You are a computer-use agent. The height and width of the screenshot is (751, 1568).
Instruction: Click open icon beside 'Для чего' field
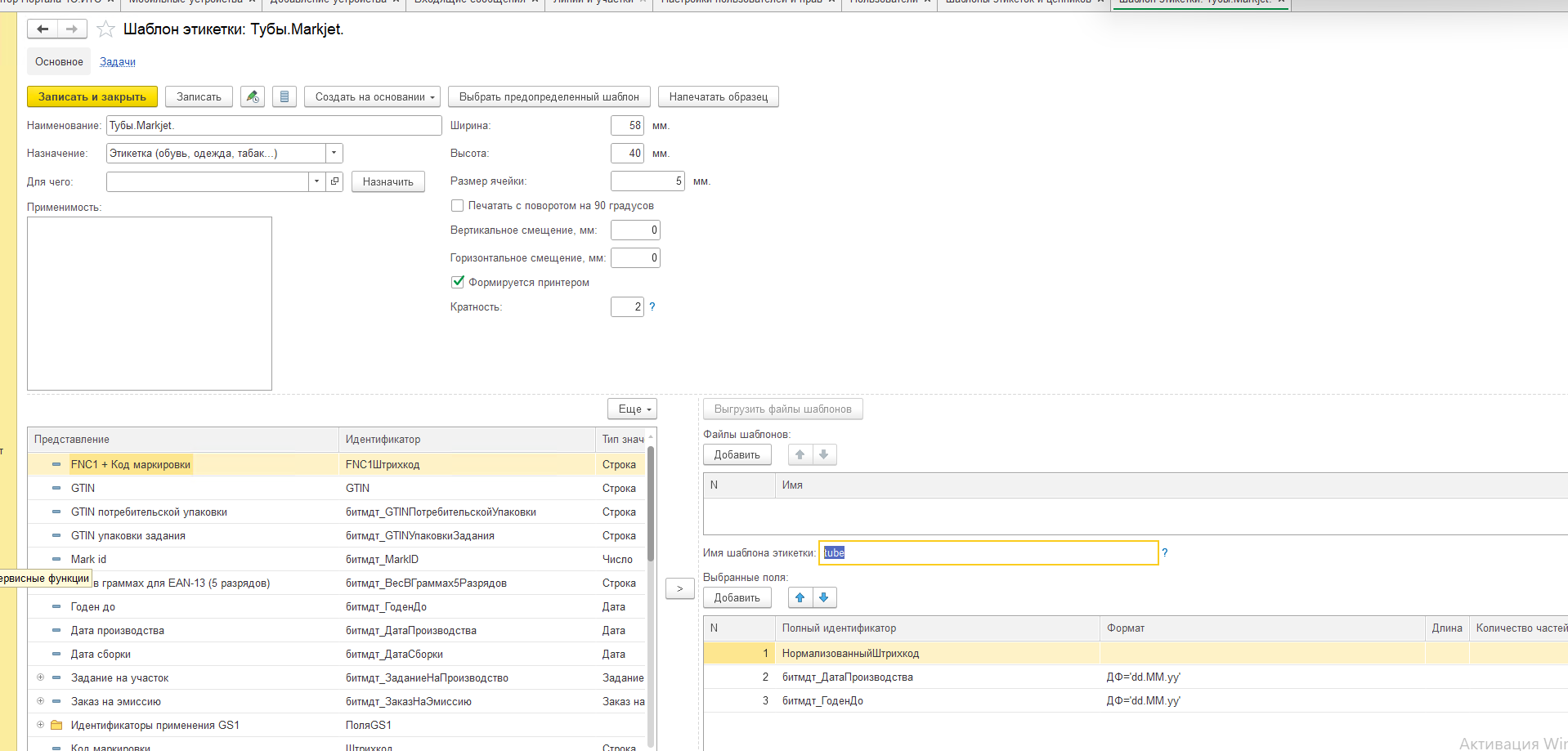click(334, 181)
